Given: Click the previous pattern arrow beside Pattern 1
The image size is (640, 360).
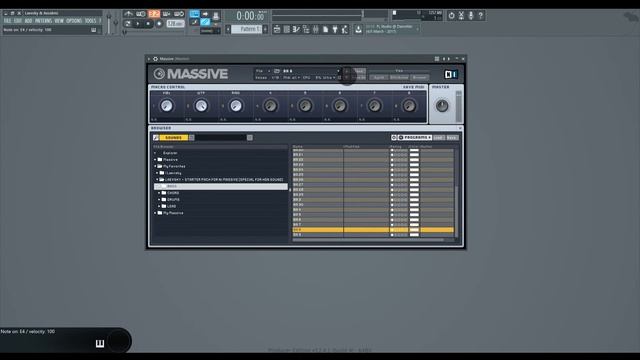Looking at the screenshot, I should pyautogui.click(x=228, y=29).
